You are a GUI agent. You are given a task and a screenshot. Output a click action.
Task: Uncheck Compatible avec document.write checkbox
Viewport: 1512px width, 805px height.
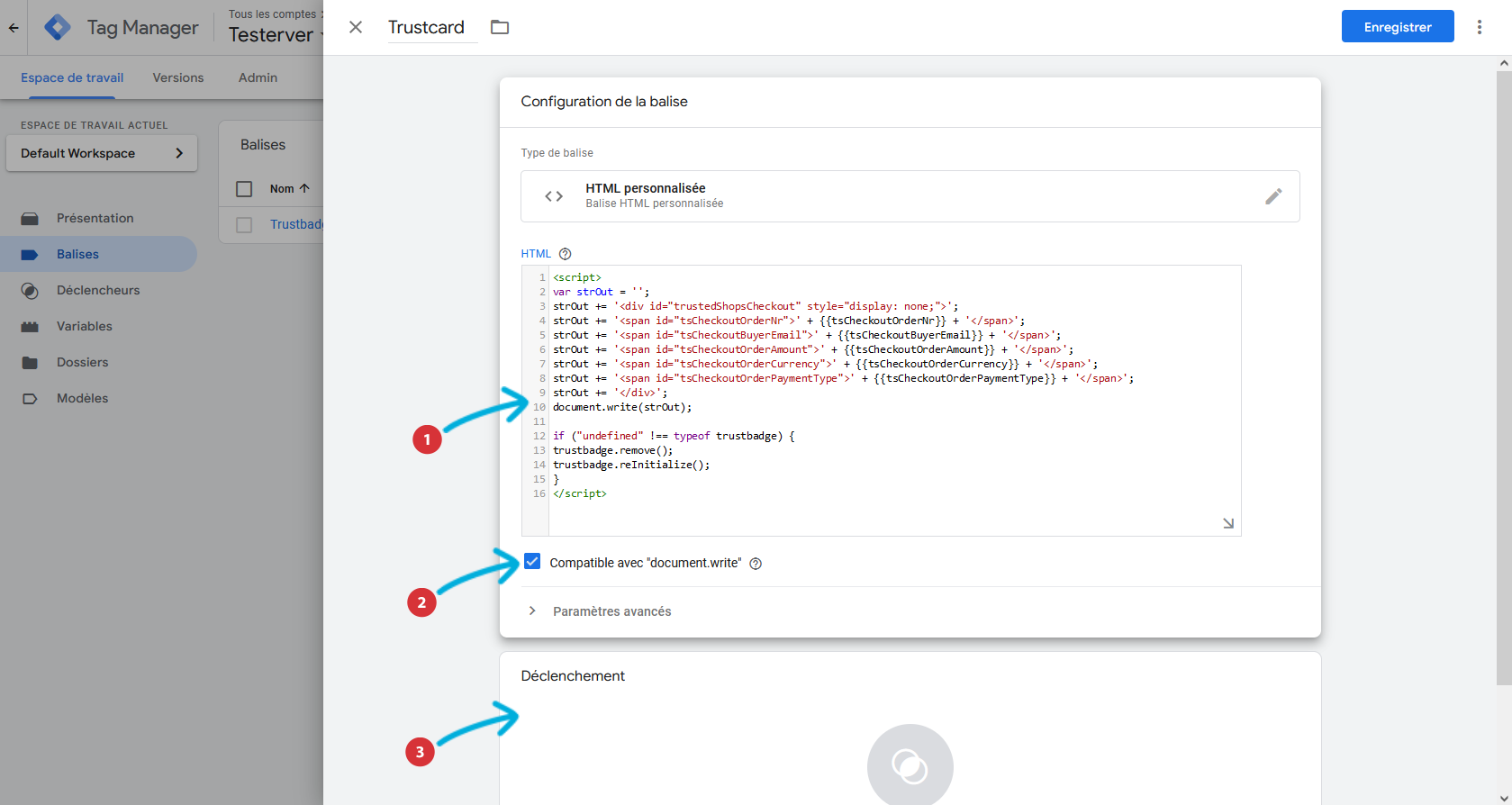(x=532, y=562)
